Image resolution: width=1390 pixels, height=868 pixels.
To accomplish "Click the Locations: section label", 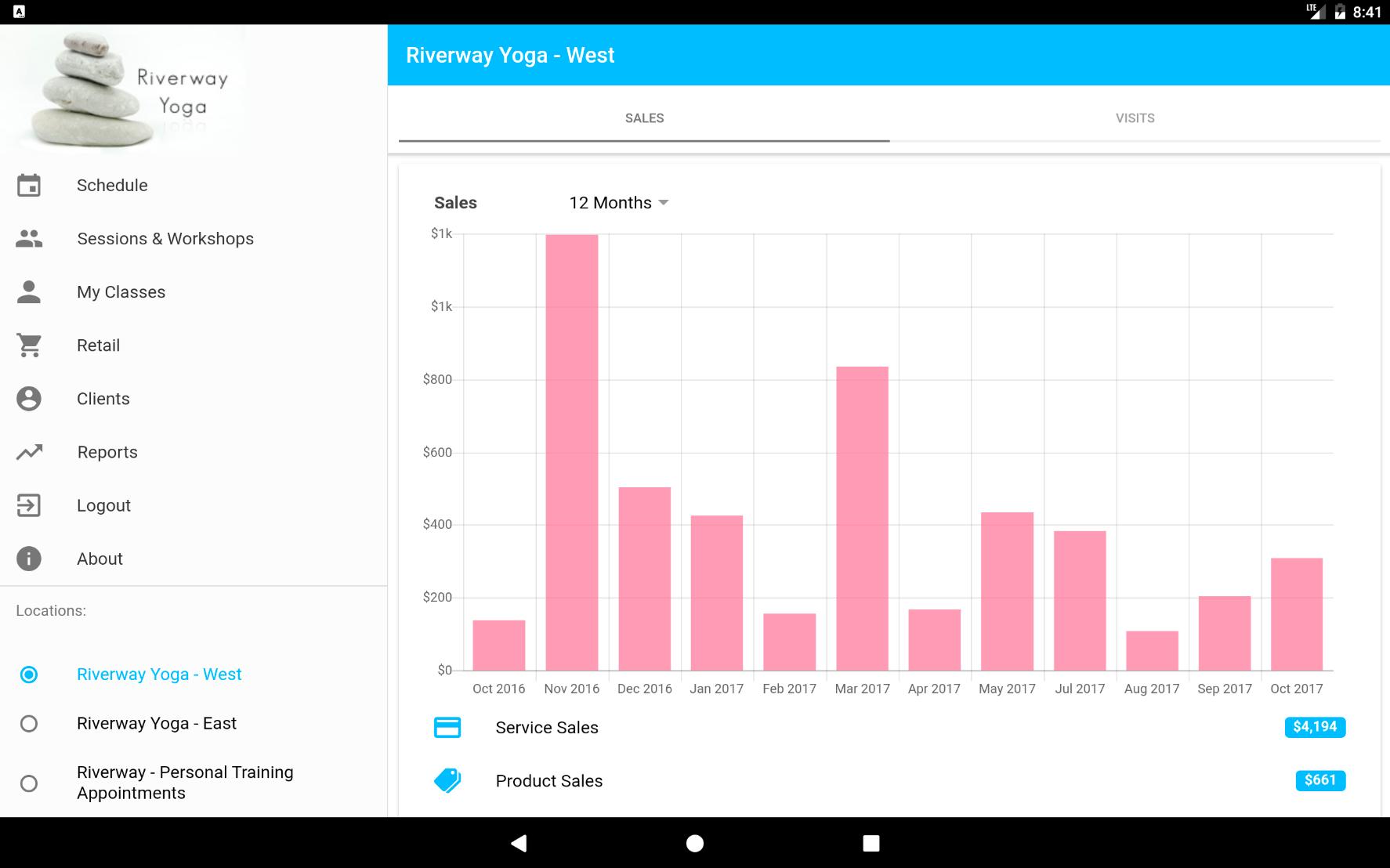I will pos(51,611).
